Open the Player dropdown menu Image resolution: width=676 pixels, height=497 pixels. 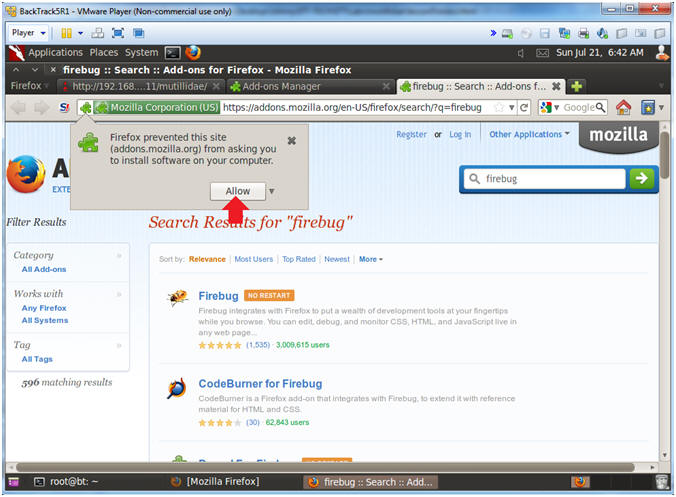(x=28, y=33)
